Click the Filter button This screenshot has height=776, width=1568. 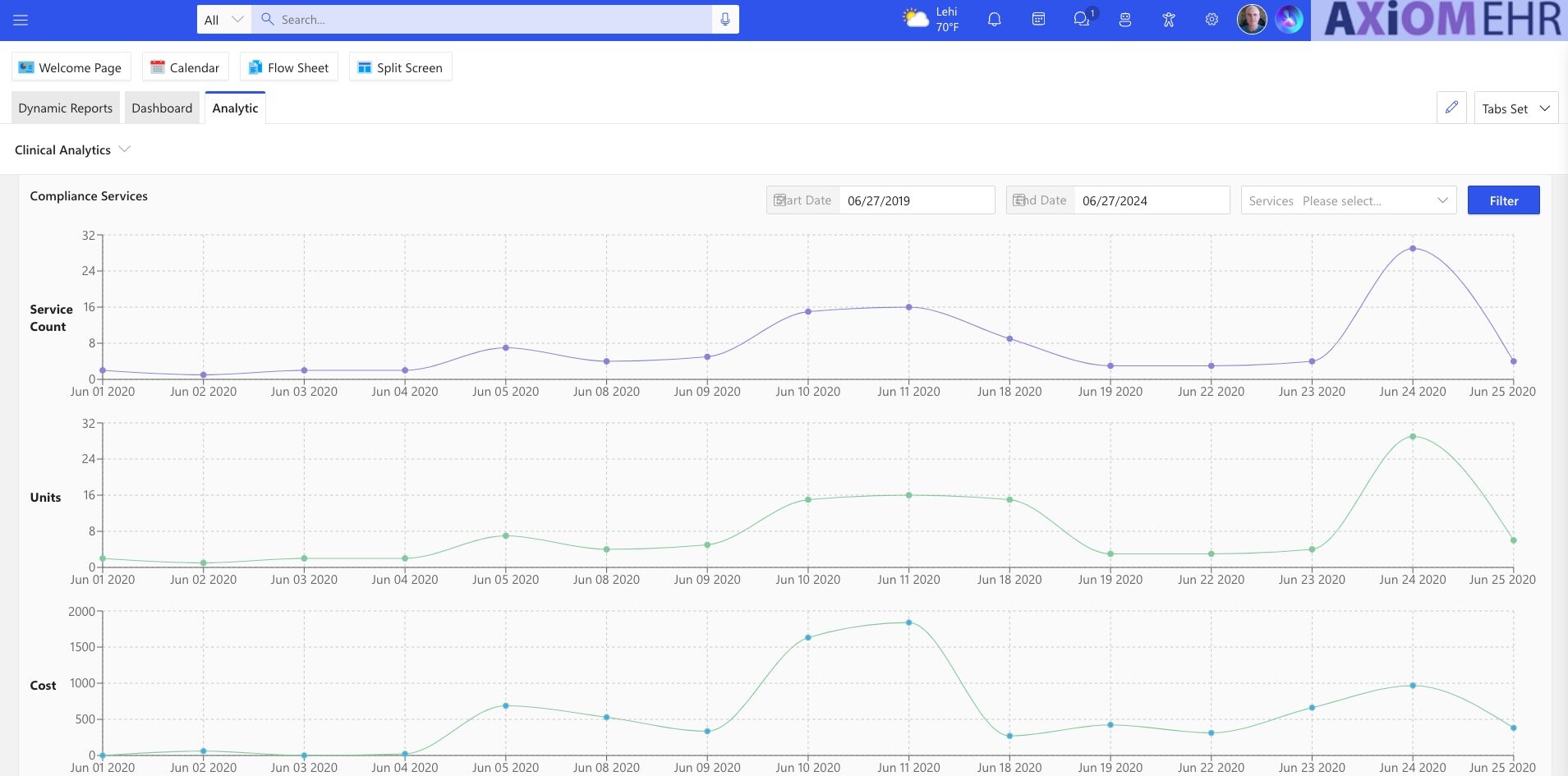point(1503,200)
